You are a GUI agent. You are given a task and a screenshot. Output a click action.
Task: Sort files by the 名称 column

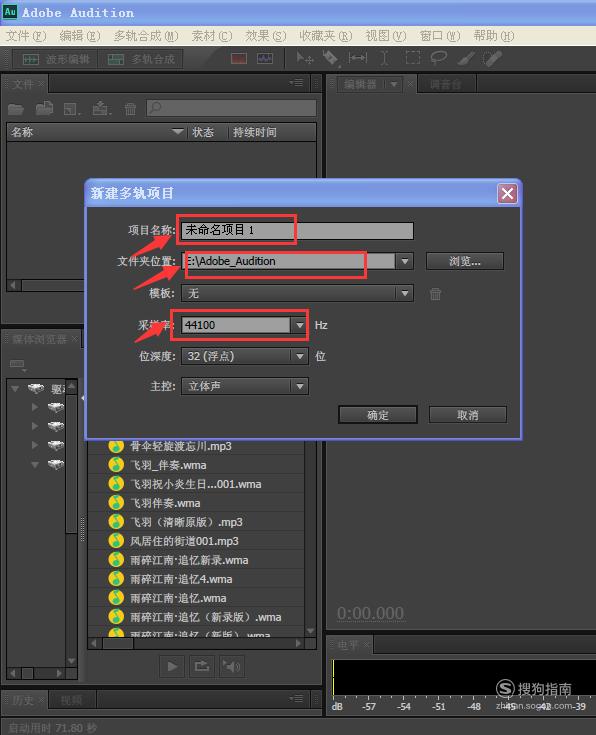pyautogui.click(x=97, y=132)
